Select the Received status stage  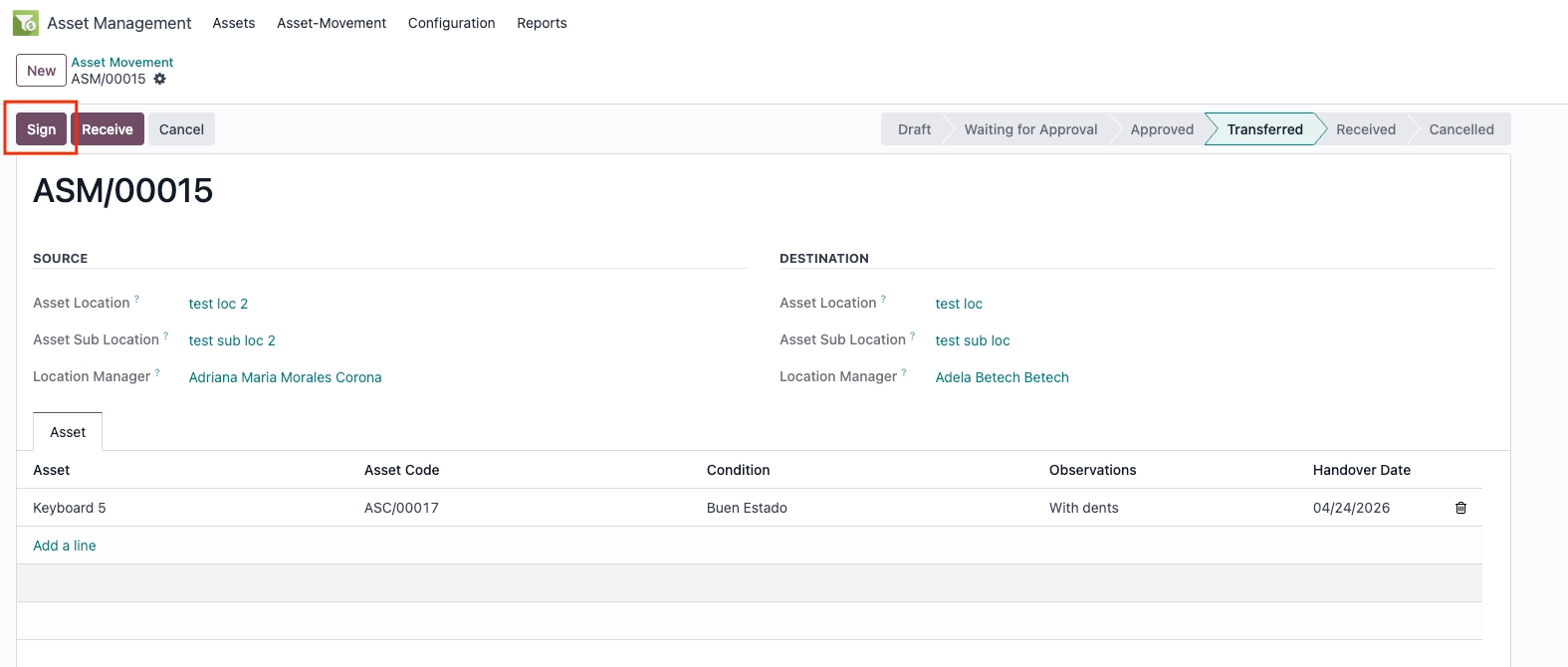coord(1366,129)
